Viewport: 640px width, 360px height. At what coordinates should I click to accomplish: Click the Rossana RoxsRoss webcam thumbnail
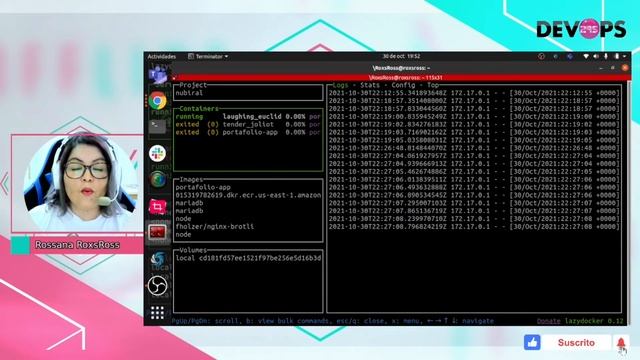click(80, 183)
